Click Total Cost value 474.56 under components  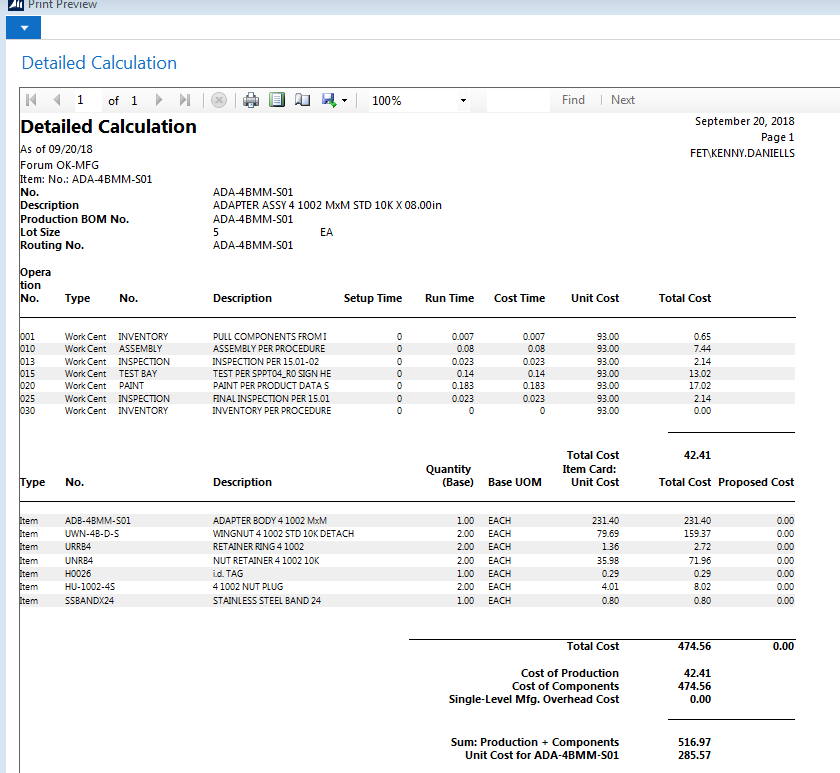tap(694, 647)
